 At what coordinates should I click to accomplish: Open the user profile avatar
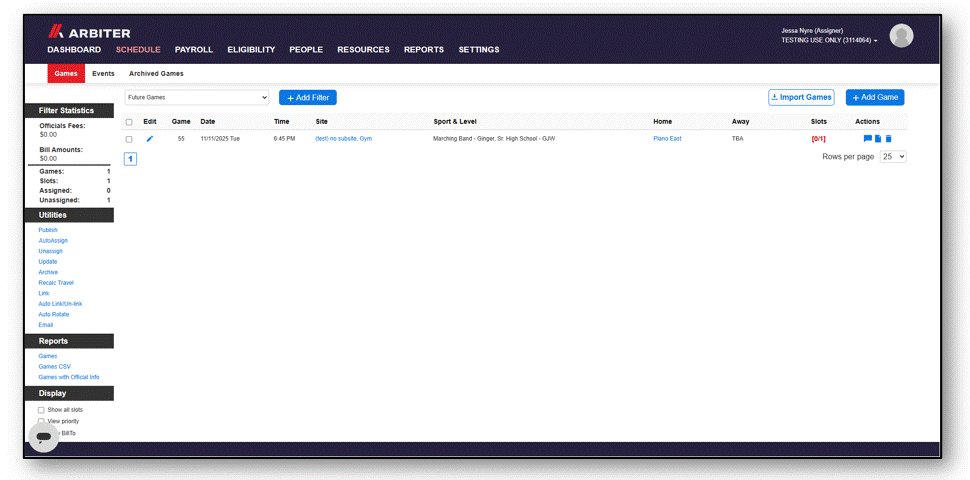coord(901,36)
